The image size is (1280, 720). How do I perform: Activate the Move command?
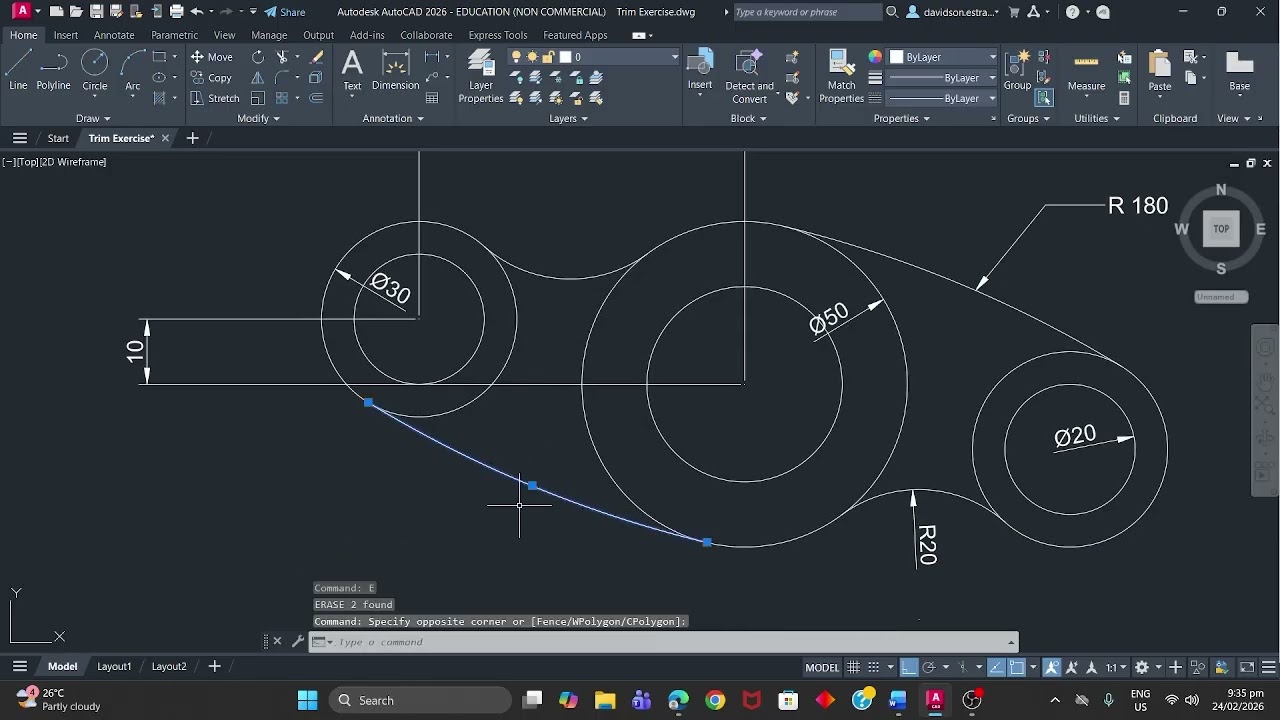click(211, 57)
